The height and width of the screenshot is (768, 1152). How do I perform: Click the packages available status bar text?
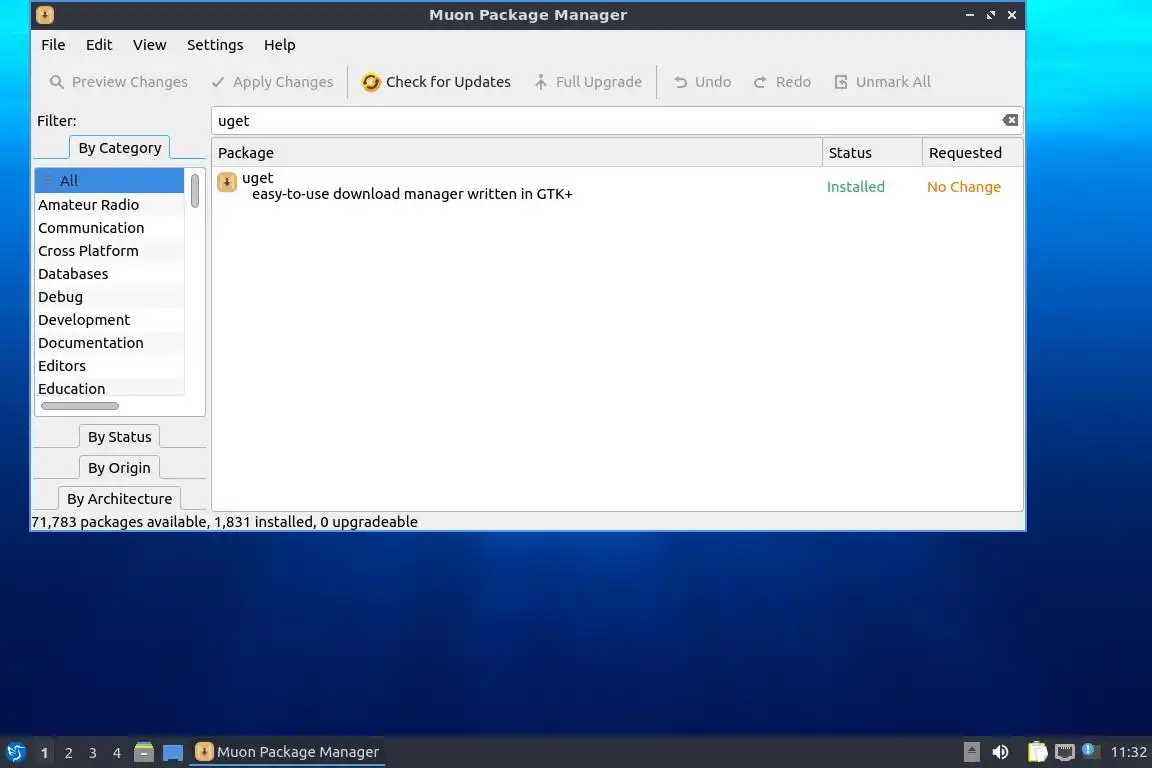(x=224, y=522)
